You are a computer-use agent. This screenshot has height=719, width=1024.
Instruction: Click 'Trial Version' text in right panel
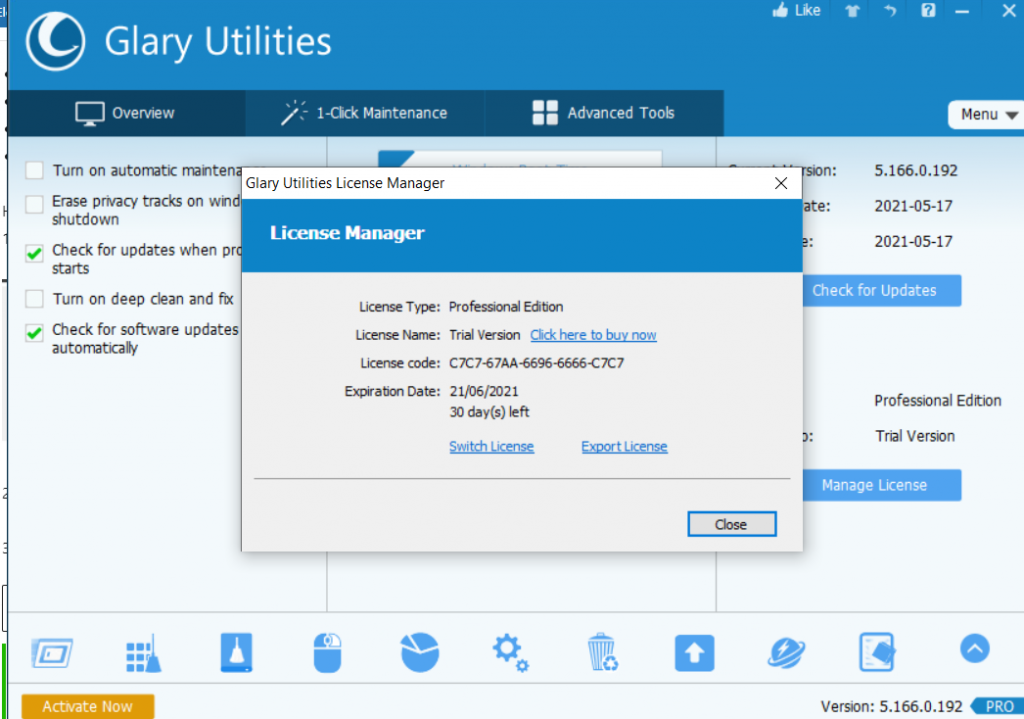pos(914,436)
